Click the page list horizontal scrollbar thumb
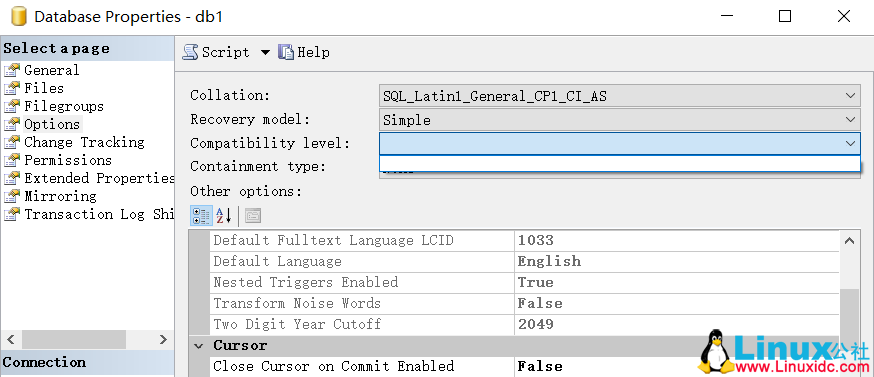The image size is (874, 377). [x=74, y=339]
